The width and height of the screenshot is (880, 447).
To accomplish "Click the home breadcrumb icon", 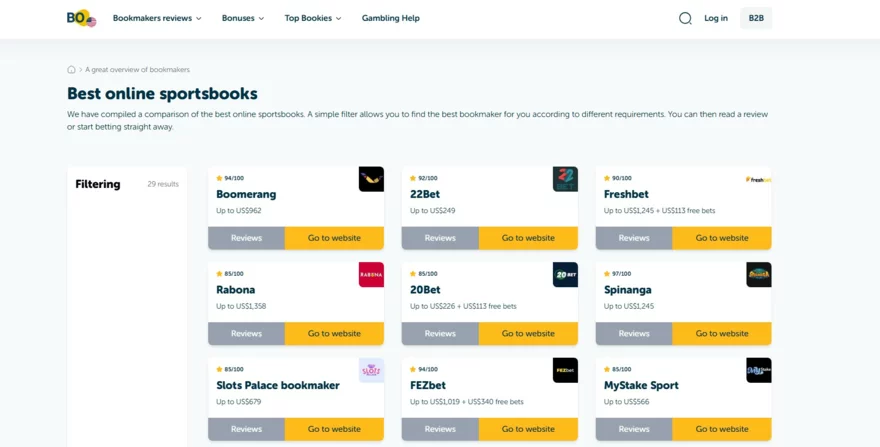I will click(71, 70).
